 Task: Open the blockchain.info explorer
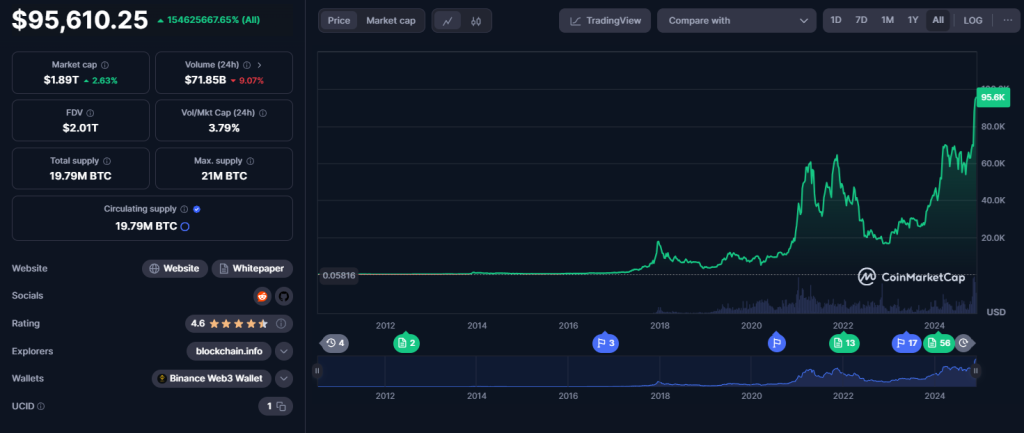coord(229,351)
